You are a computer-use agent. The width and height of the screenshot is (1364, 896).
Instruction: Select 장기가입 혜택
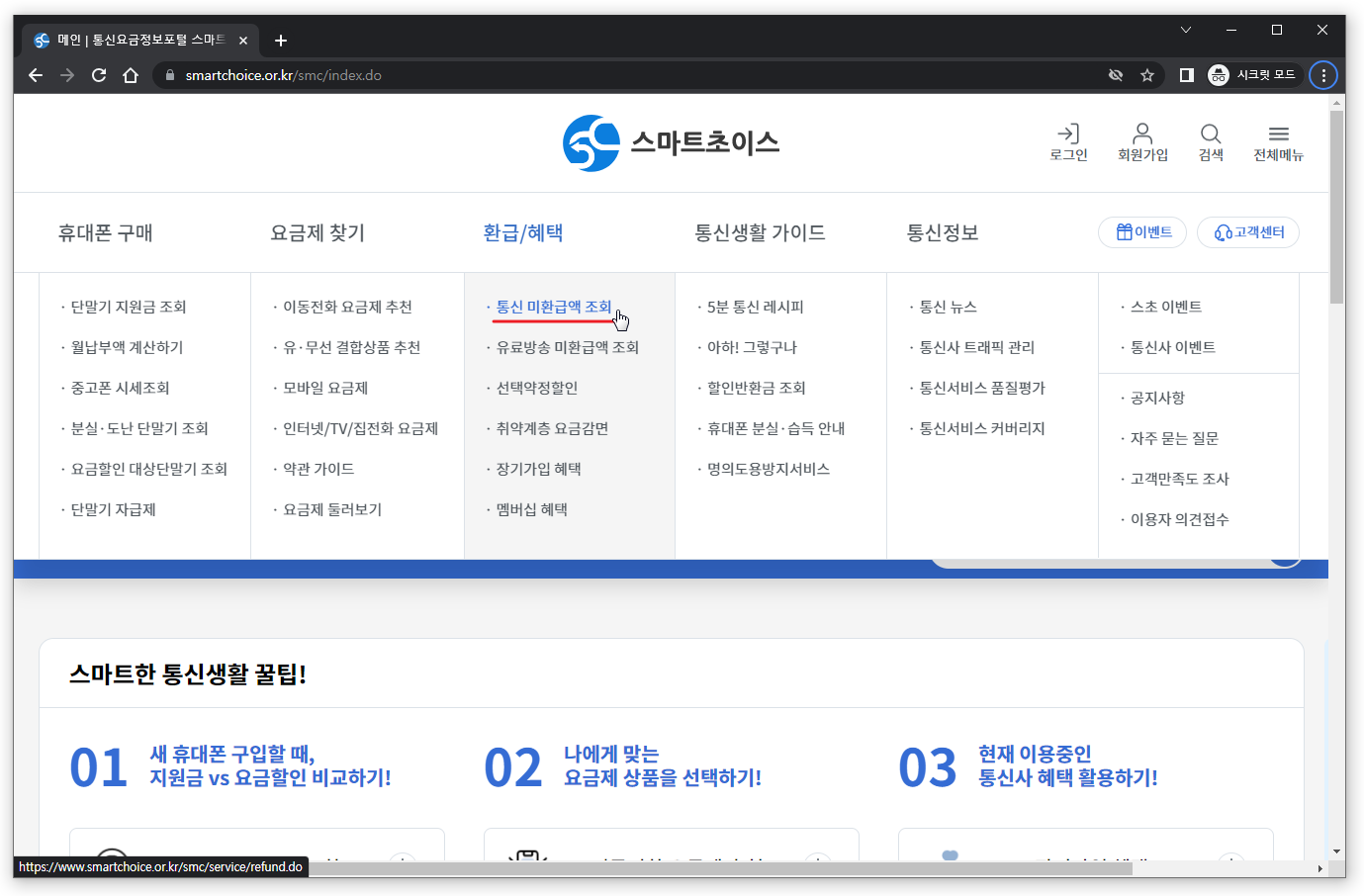click(x=539, y=469)
